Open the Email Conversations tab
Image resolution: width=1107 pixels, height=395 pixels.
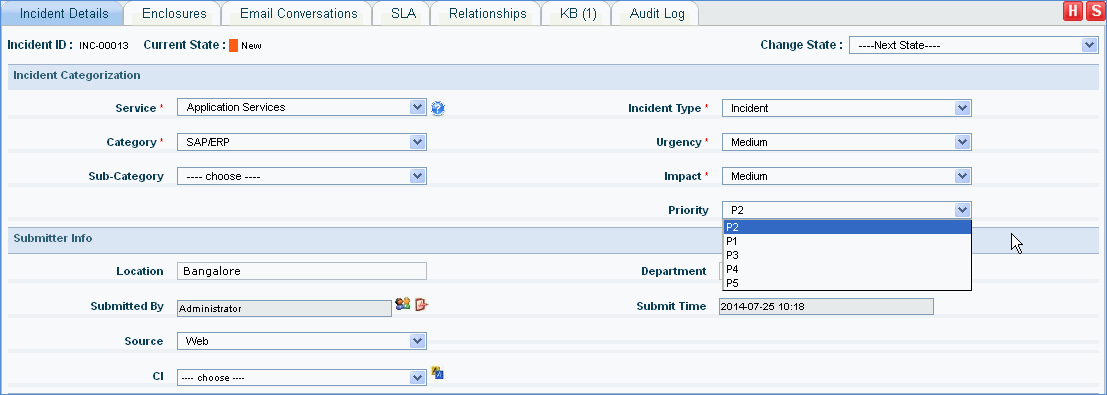[x=298, y=13]
